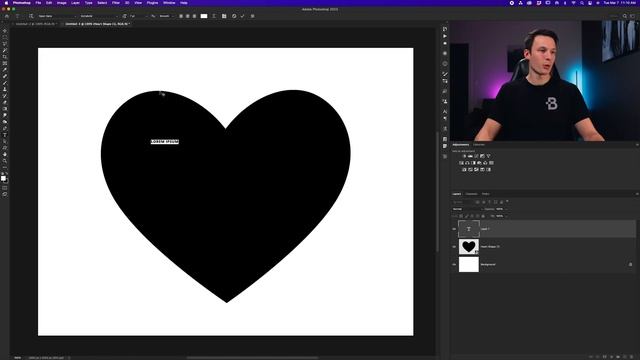Viewport: 640px width, 360px height.
Task: Add Hue/Saturation adjustment
Action: pyautogui.click(x=461, y=163)
